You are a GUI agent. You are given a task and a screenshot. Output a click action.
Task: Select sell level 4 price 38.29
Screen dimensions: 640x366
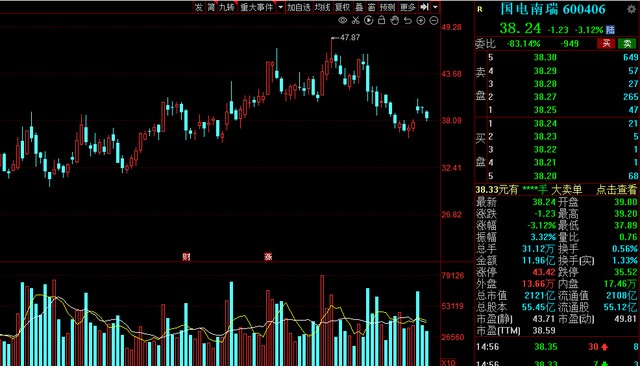(545, 71)
